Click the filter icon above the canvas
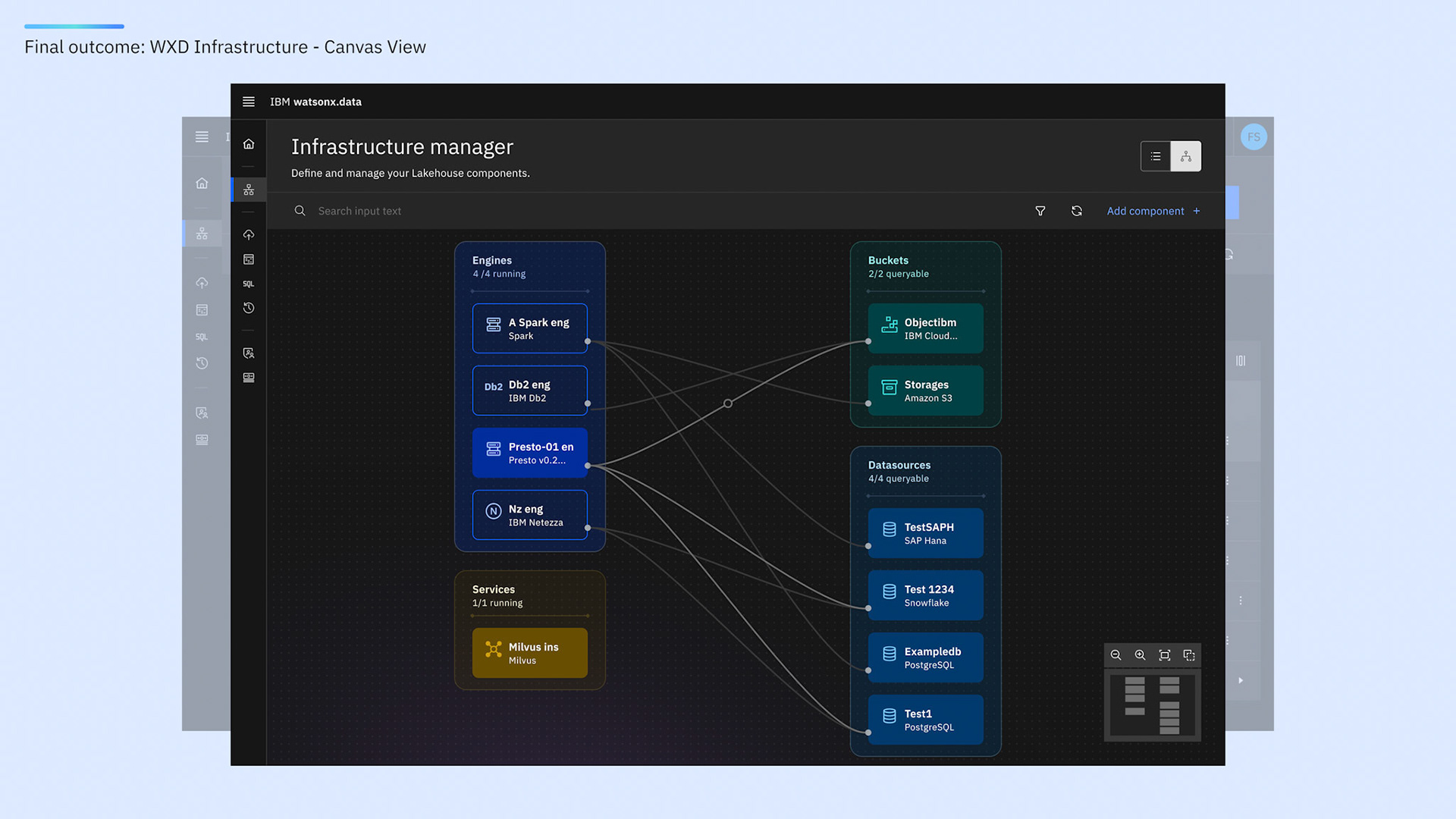1456x819 pixels. coord(1040,211)
